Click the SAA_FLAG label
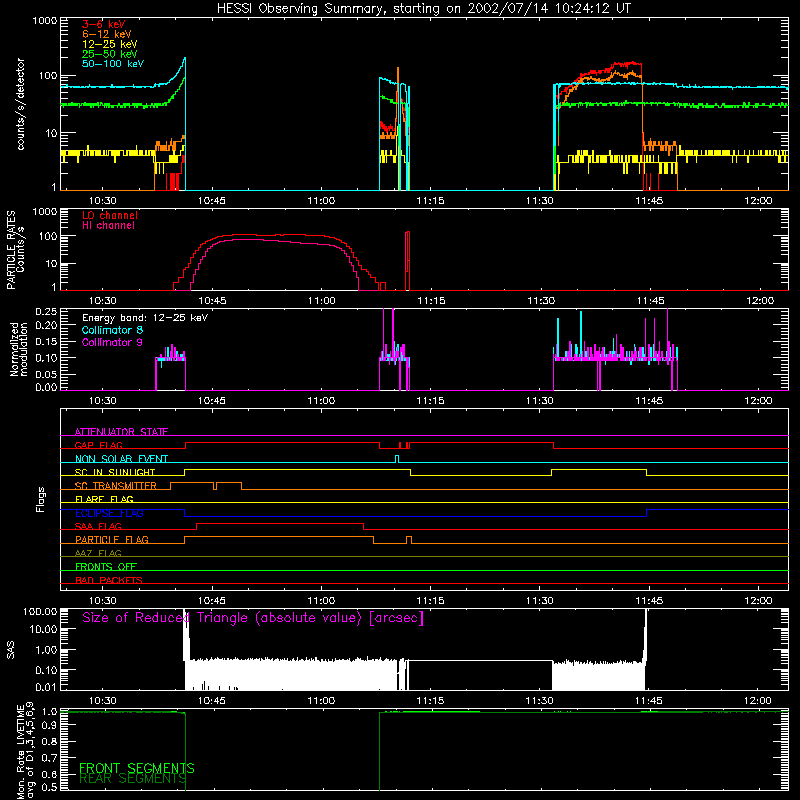Screen dimensions: 800x800 [x=98, y=526]
